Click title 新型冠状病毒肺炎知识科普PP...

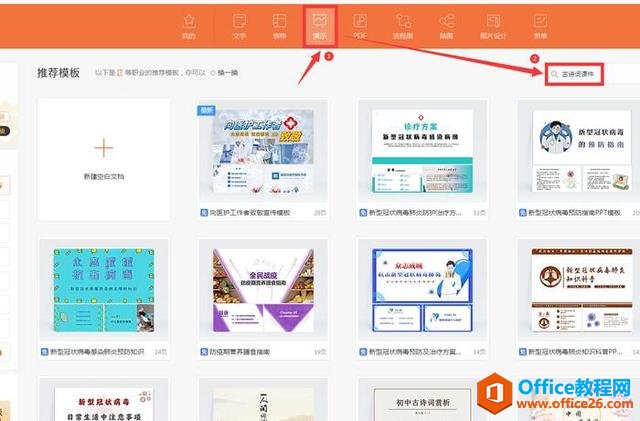tap(575, 352)
